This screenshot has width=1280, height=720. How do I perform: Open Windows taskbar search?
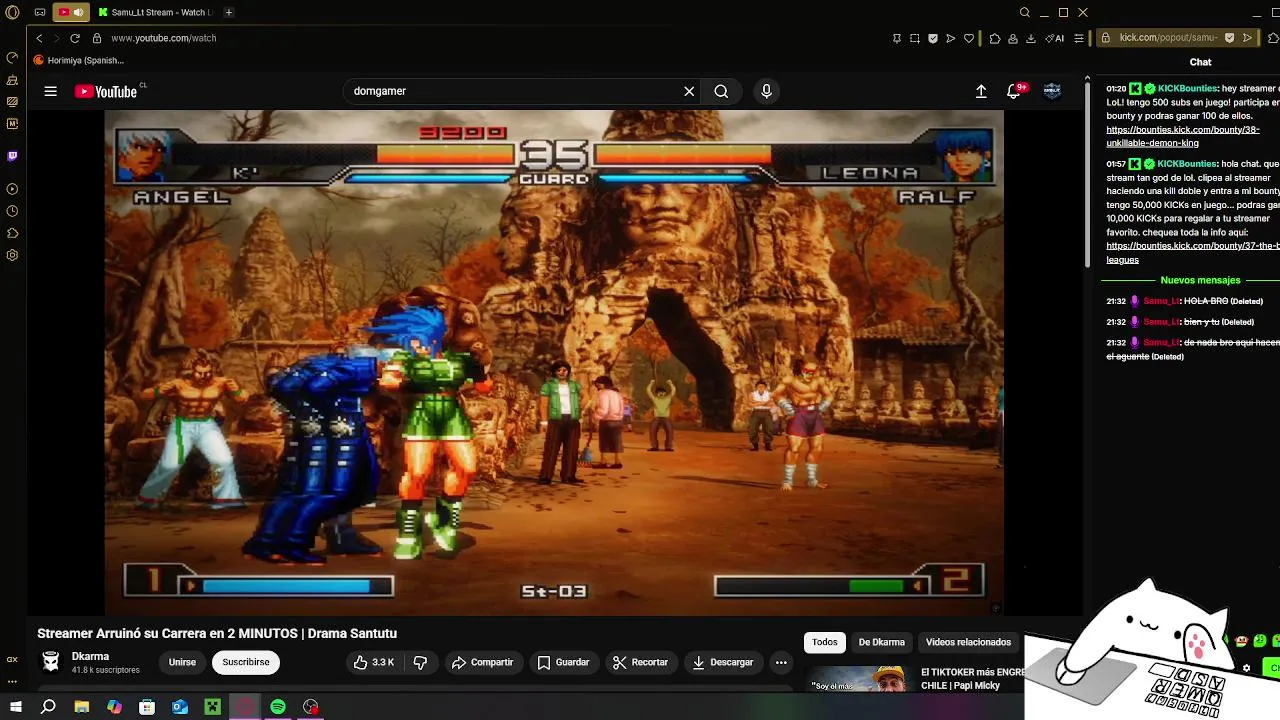48,707
